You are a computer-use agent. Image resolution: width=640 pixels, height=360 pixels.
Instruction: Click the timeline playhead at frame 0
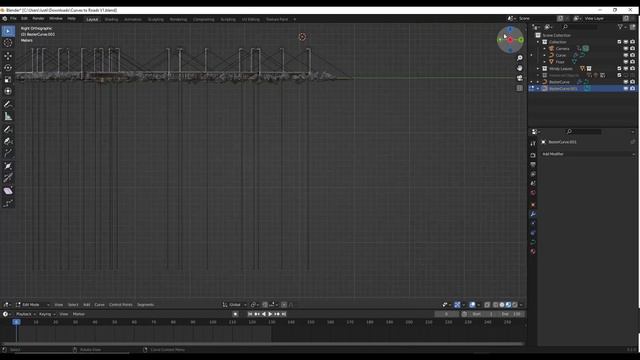click(x=16, y=322)
